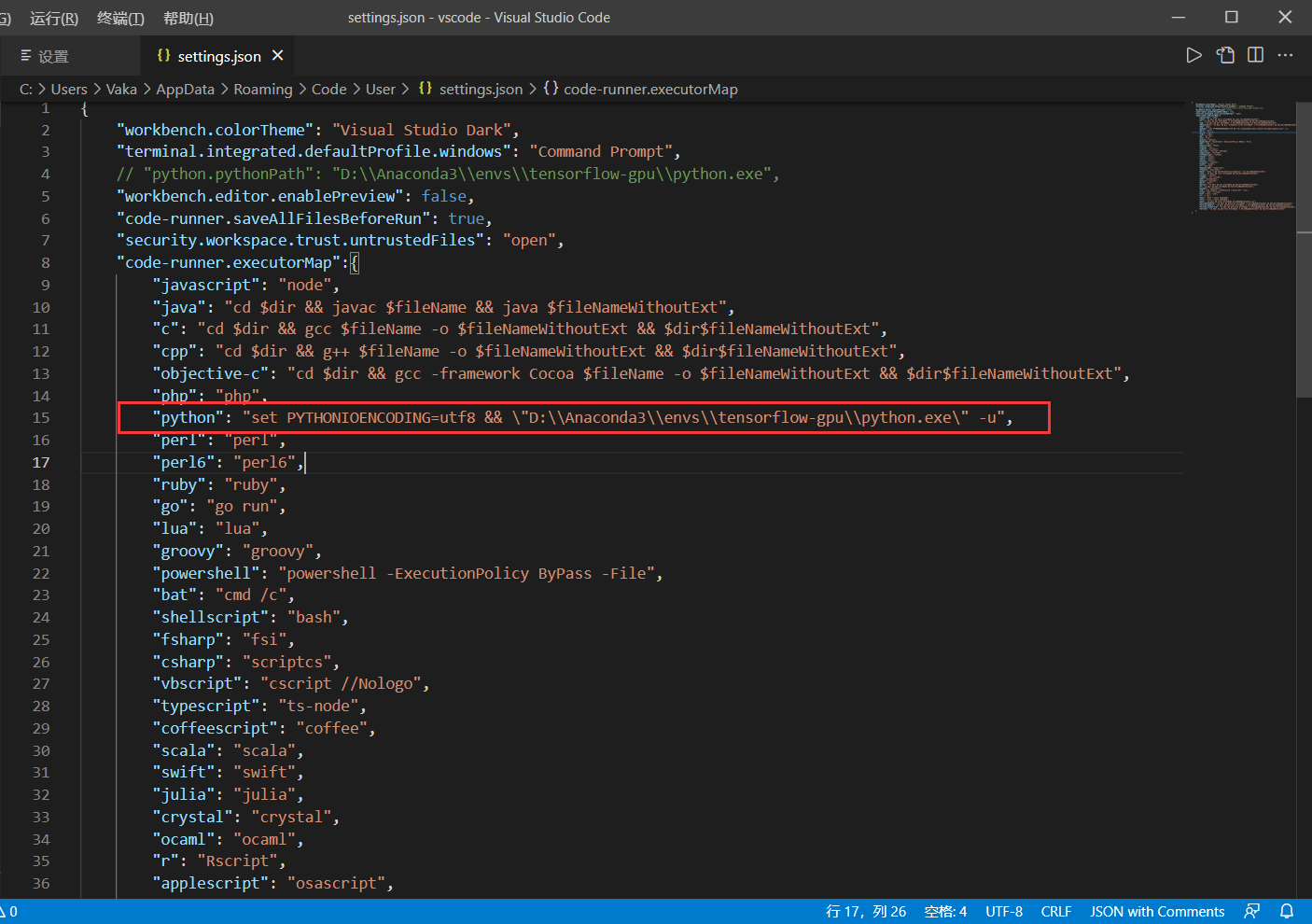Click "objective-c" key text
1312x924 pixels.
[x=211, y=374]
